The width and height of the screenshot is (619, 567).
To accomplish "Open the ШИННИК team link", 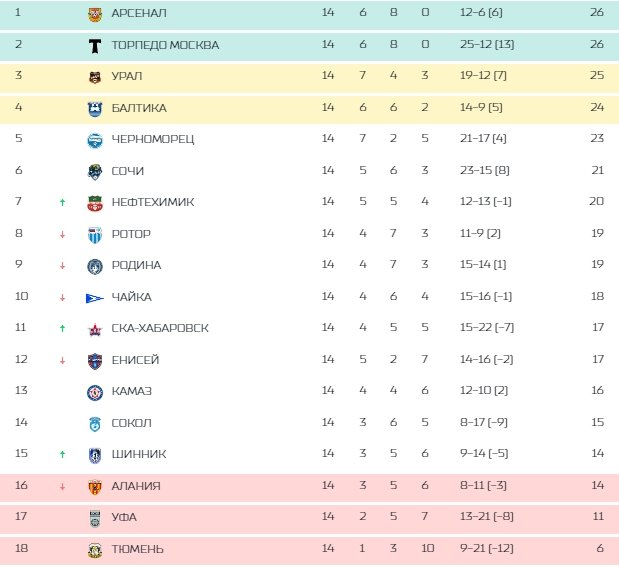I will (x=139, y=454).
